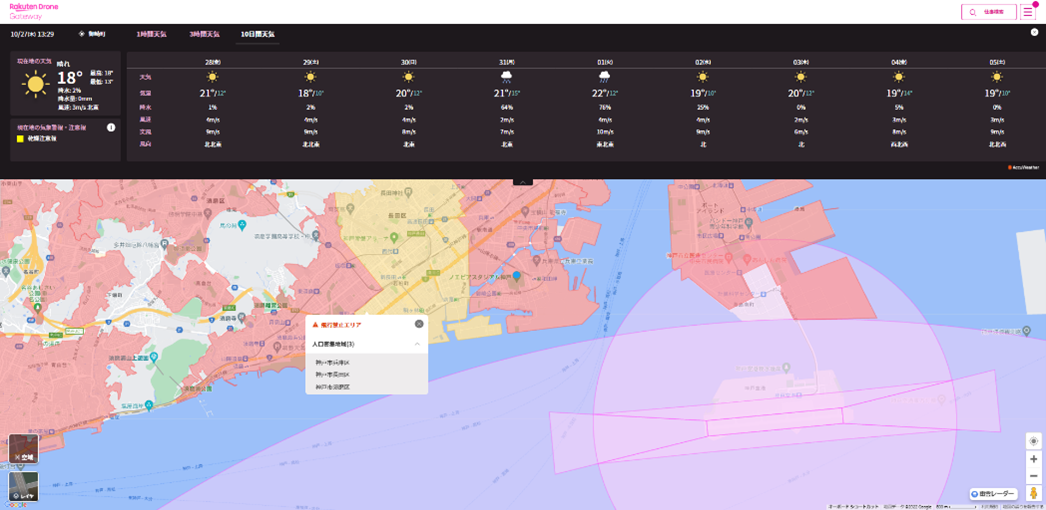Click the red warning triangle in popup
The height and width of the screenshot is (510, 1046).
(316, 324)
